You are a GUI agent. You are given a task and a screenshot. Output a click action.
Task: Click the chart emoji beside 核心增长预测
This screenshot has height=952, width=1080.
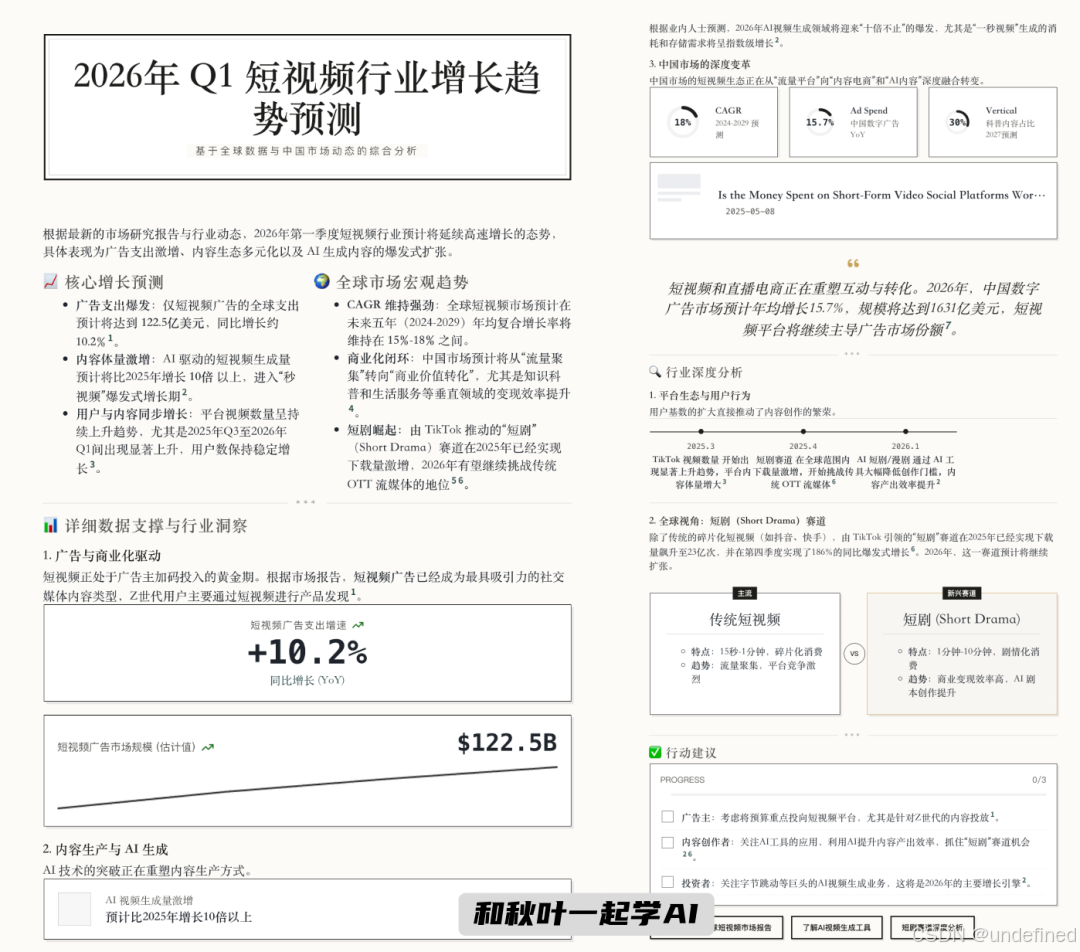coord(50,282)
